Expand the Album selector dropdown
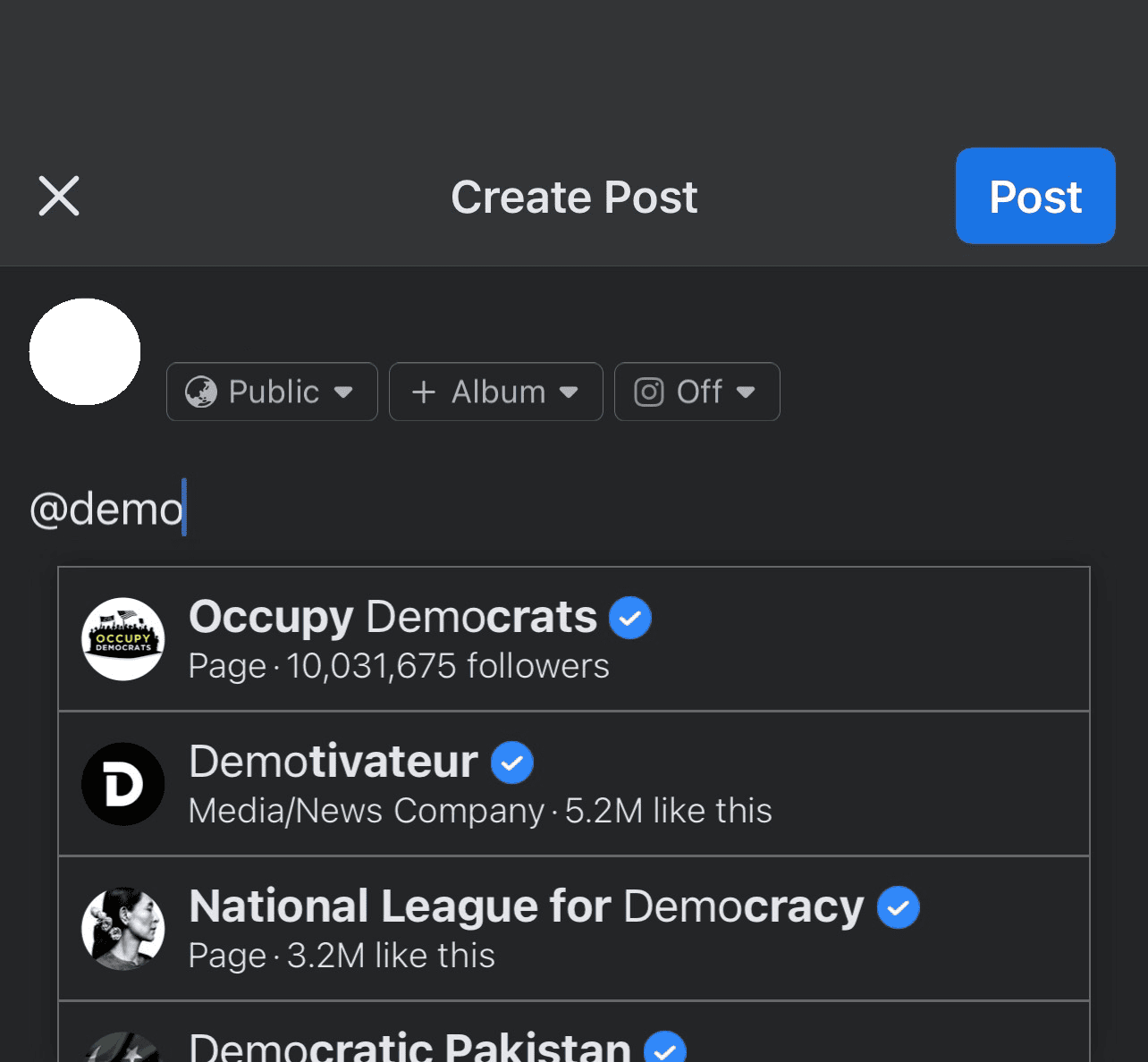This screenshot has width=1148, height=1062. pos(495,392)
